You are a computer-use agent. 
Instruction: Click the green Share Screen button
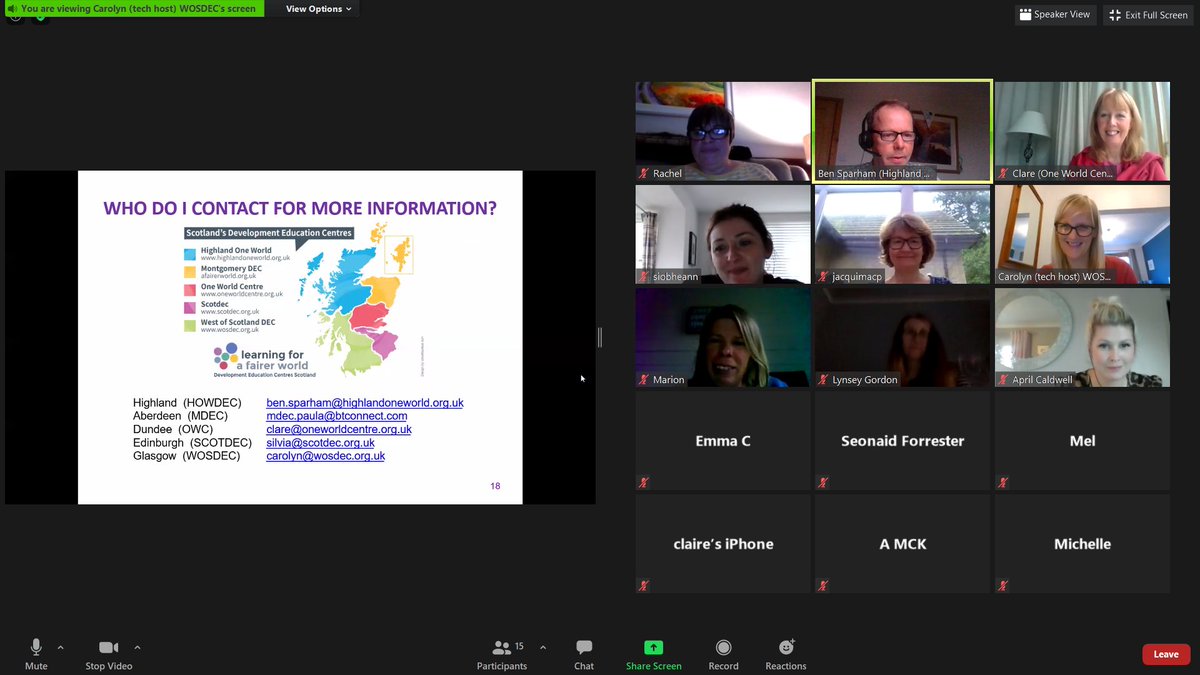(x=653, y=654)
